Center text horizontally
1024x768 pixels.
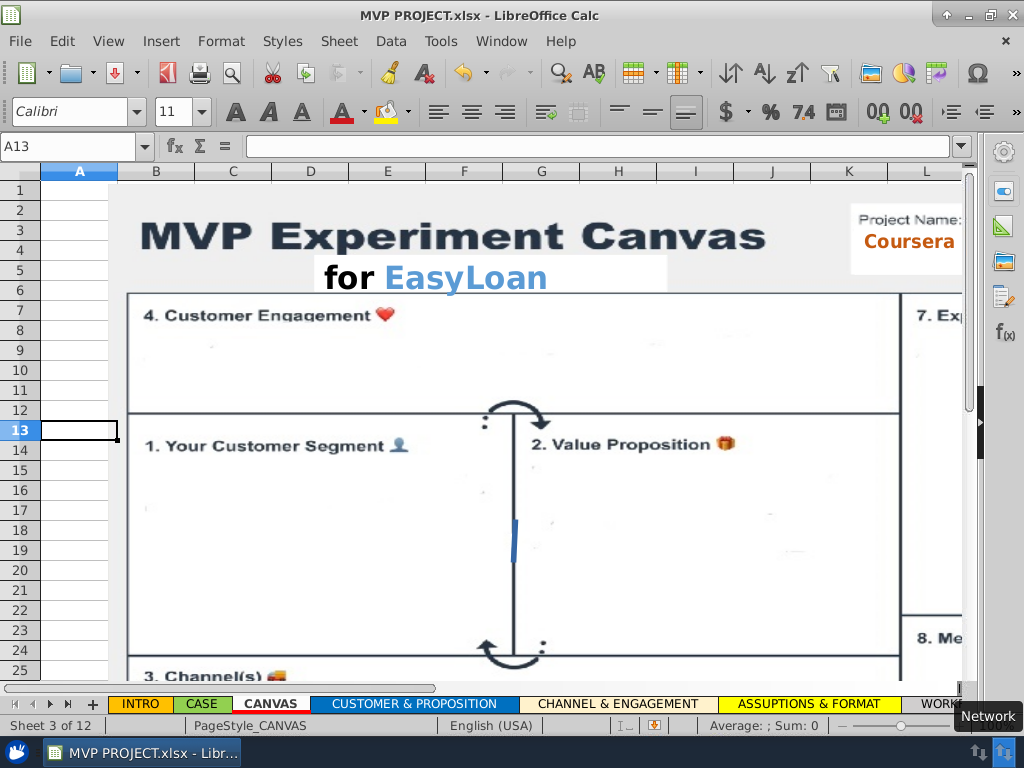point(472,112)
